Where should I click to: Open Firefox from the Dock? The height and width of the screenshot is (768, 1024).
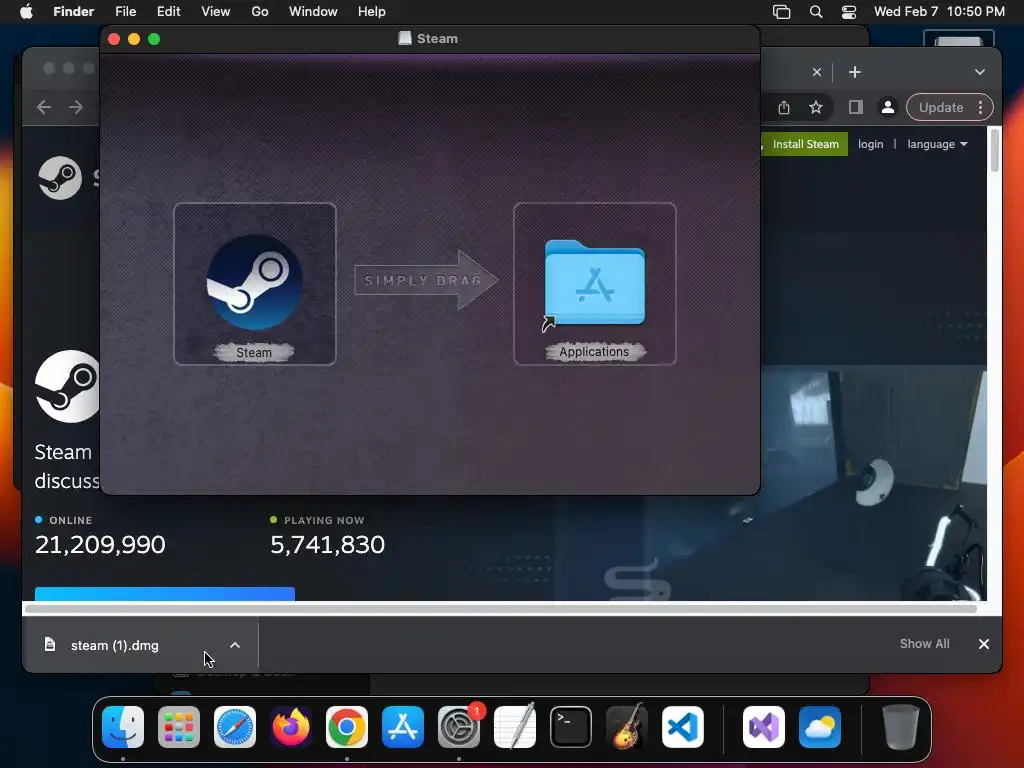click(291, 727)
